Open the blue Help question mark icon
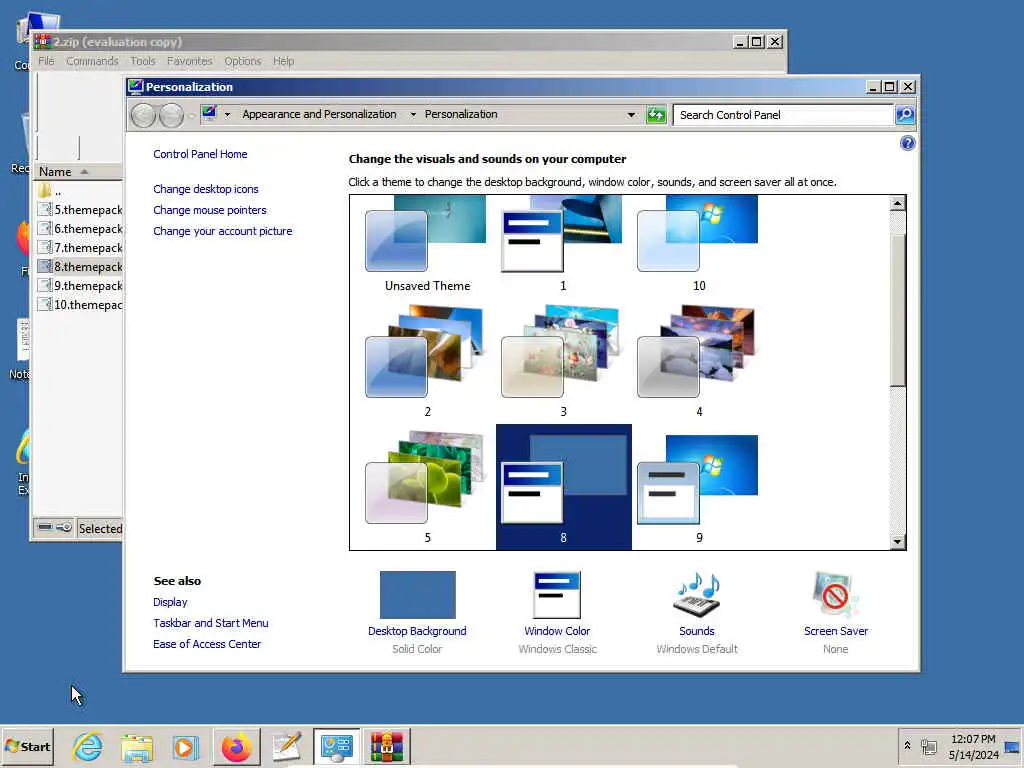Screen dimensions: 1024x768 907,143
